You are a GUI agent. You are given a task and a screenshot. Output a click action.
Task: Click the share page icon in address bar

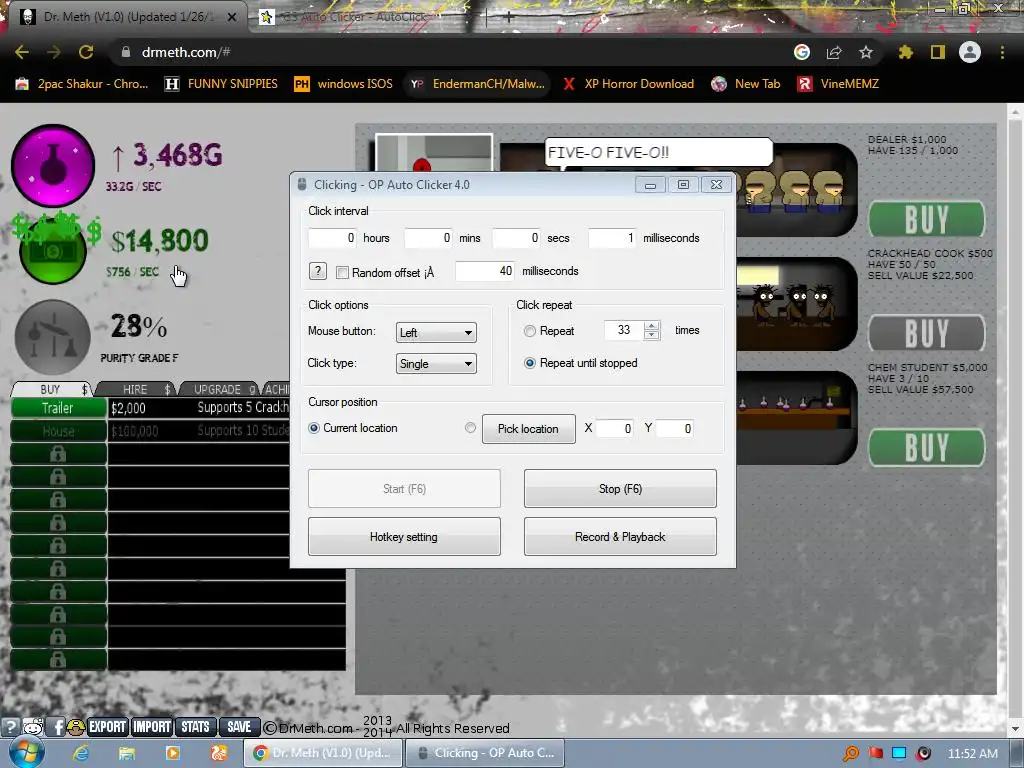834,52
